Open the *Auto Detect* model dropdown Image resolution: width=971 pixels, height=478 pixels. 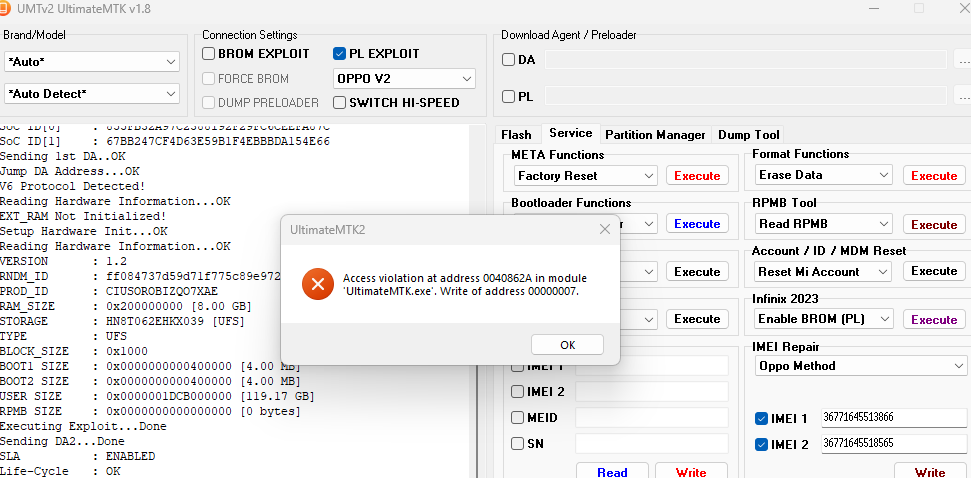(92, 94)
